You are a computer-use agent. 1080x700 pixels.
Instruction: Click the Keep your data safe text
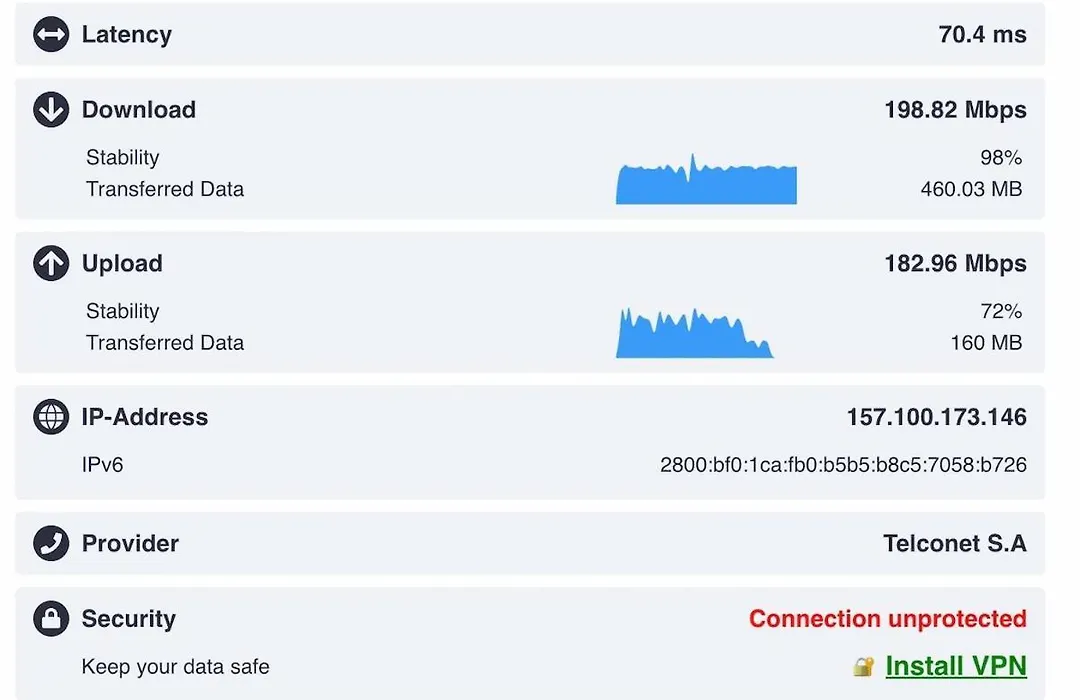176,667
